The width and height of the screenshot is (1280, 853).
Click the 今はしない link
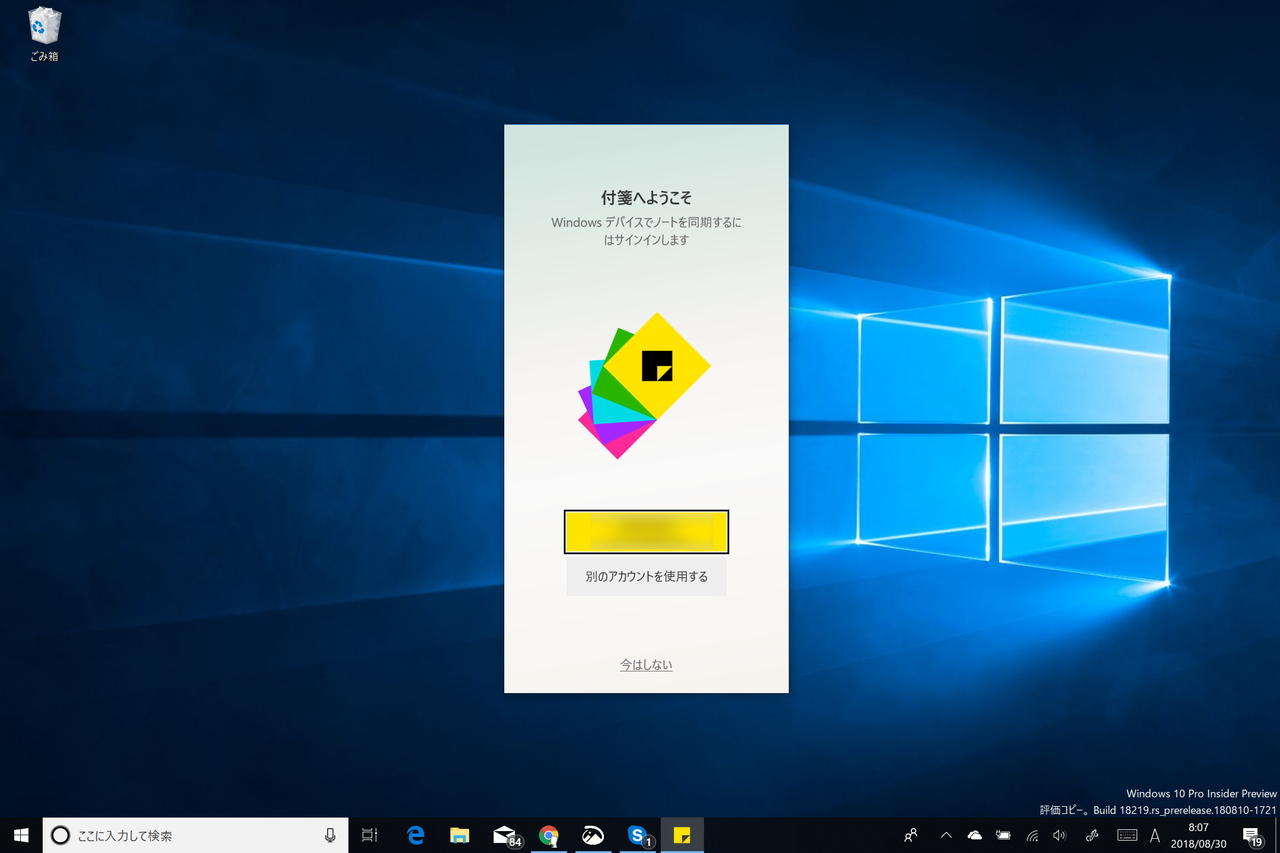click(646, 664)
